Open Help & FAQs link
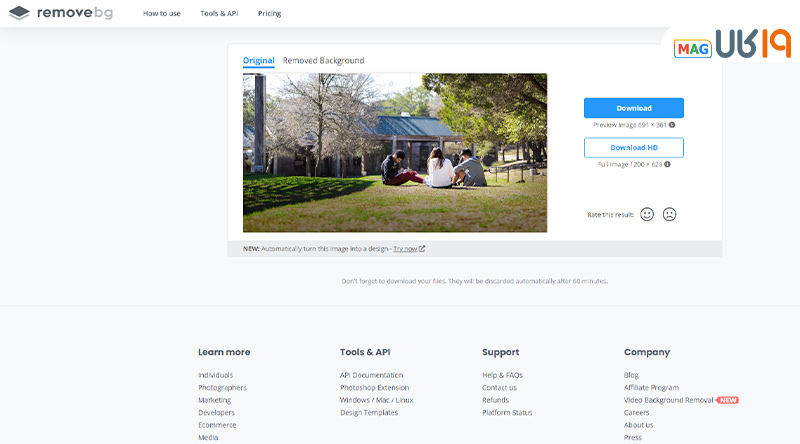This screenshot has width=800, height=444. (x=503, y=375)
